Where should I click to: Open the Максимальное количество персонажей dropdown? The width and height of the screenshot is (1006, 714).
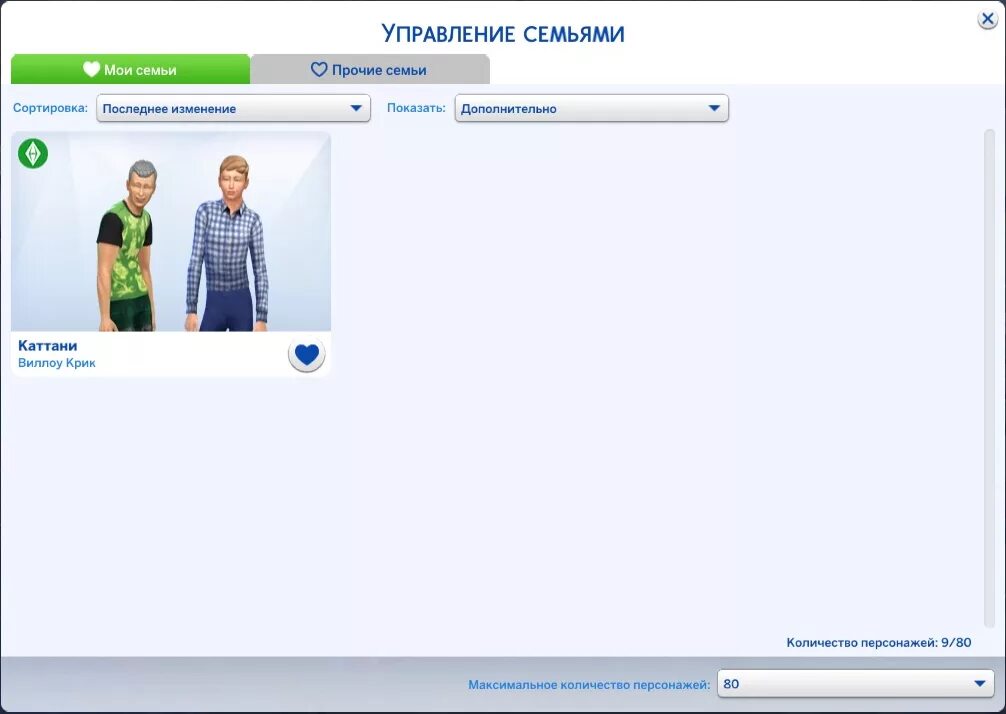tap(855, 684)
